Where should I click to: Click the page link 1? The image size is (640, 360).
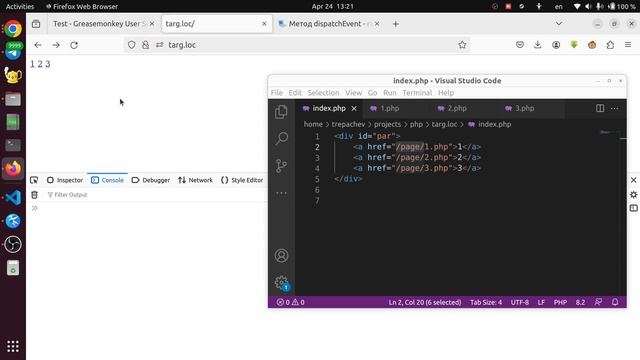point(32,64)
